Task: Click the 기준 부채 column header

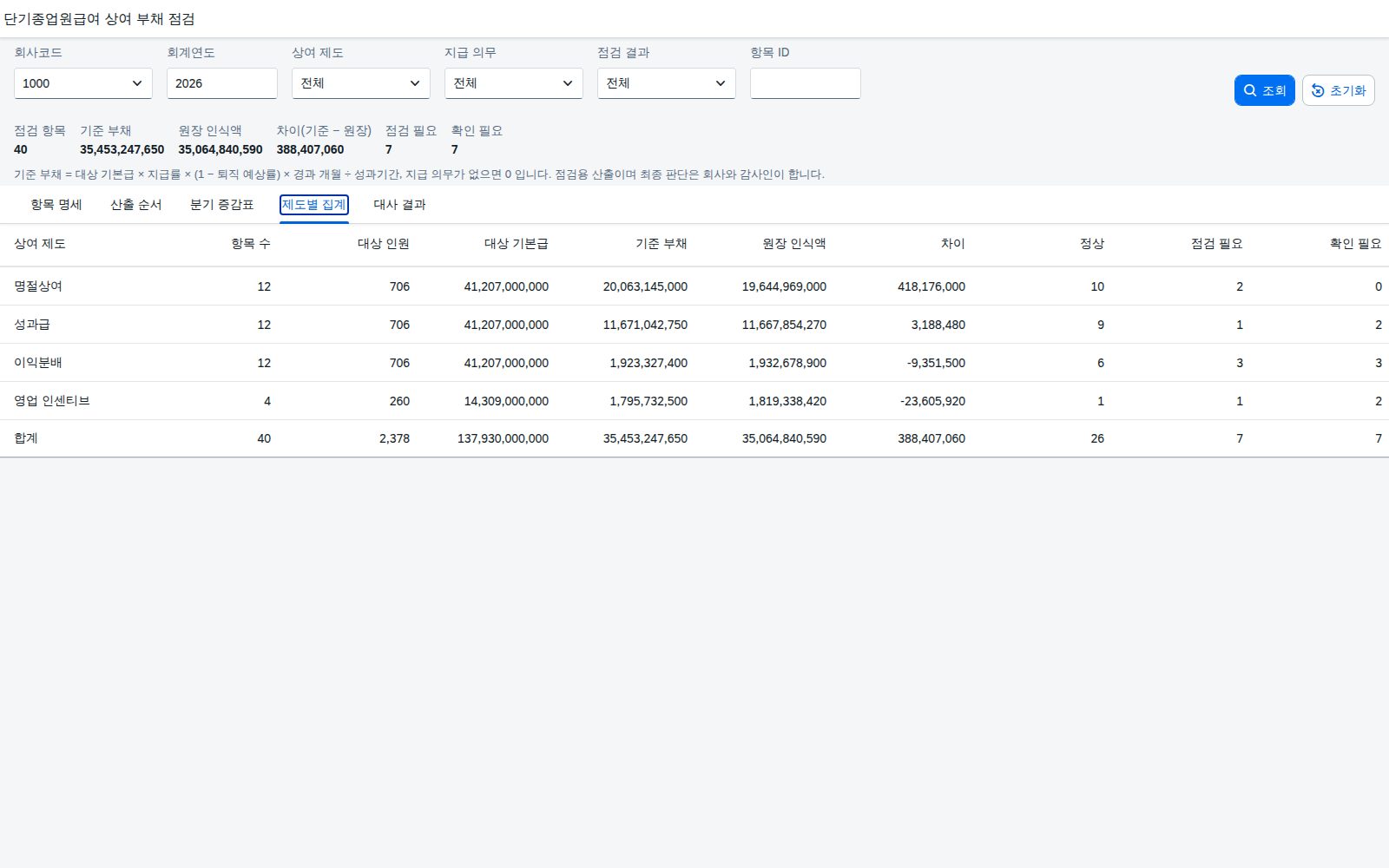Action: (662, 244)
